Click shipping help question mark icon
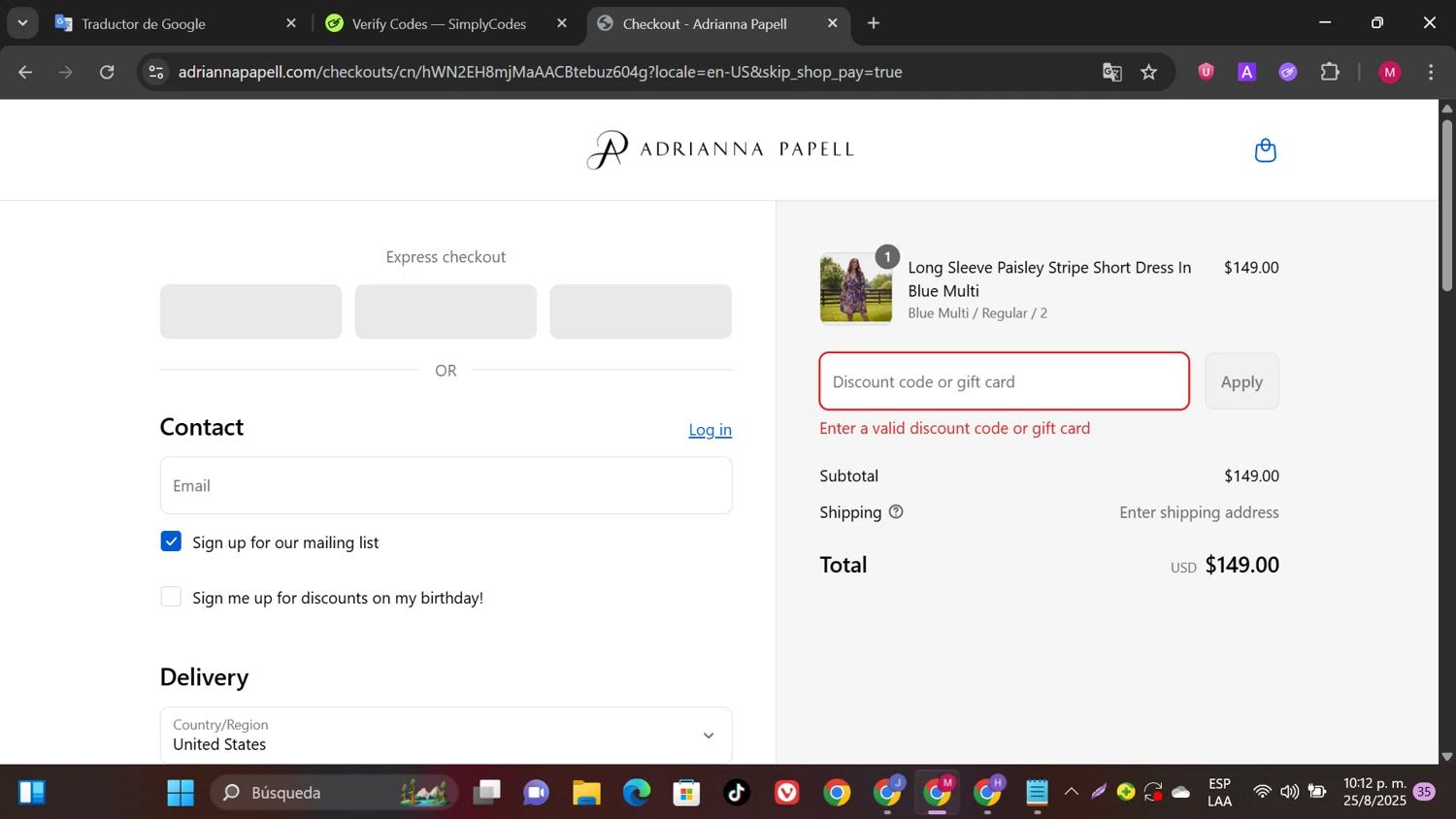 pyautogui.click(x=896, y=511)
